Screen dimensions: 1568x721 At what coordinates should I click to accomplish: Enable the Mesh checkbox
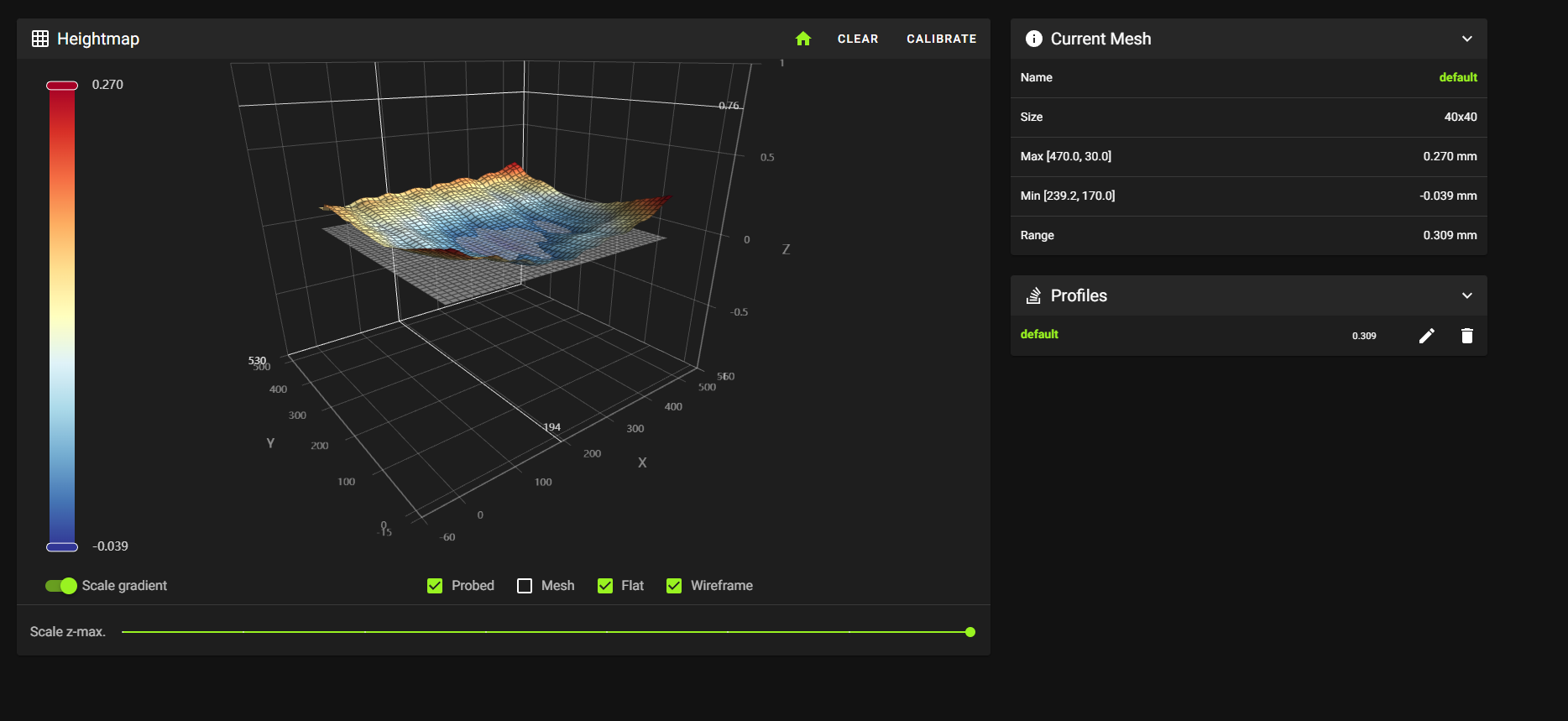[525, 586]
